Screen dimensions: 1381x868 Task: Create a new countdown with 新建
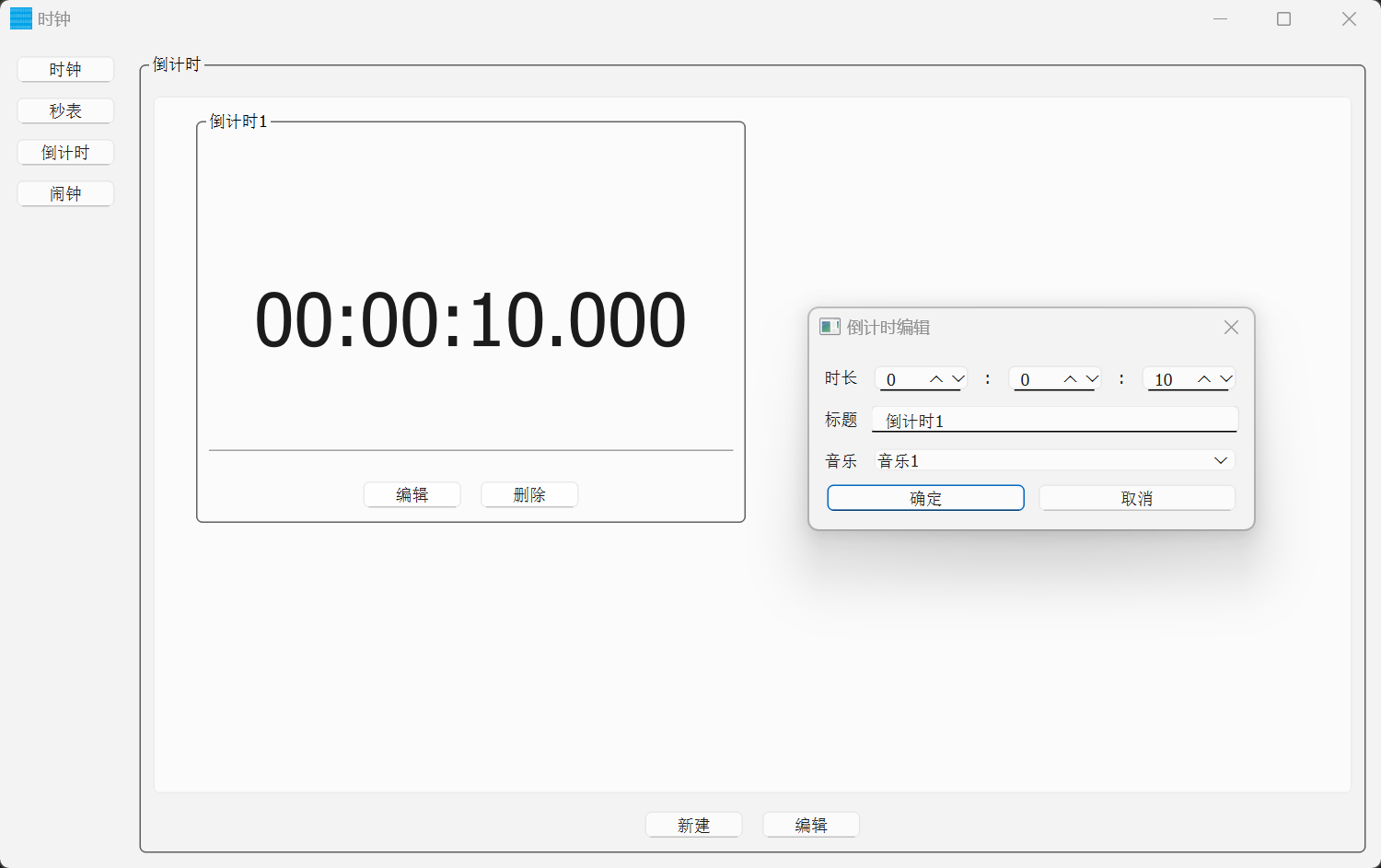pyautogui.click(x=693, y=826)
